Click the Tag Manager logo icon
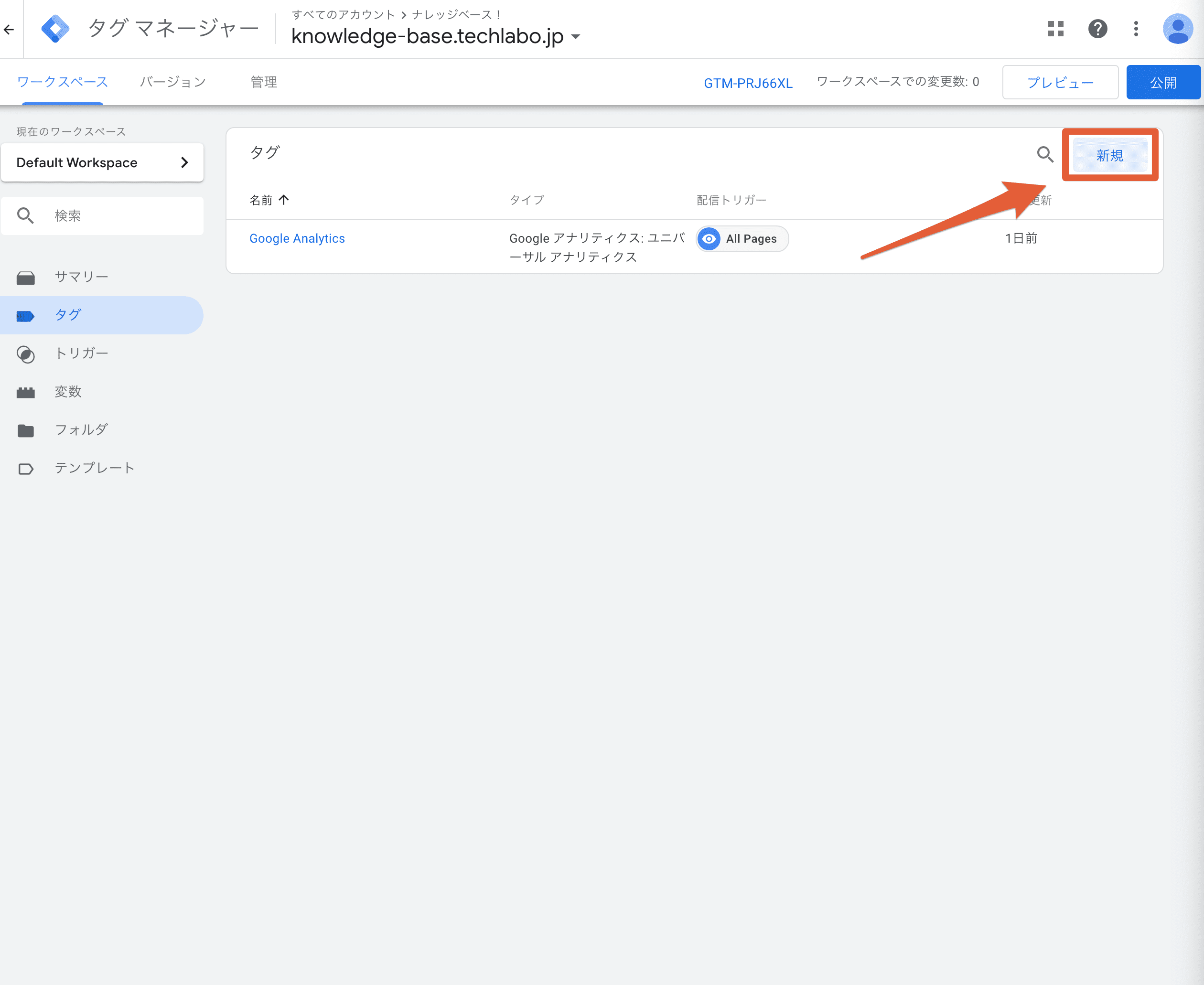 point(55,28)
